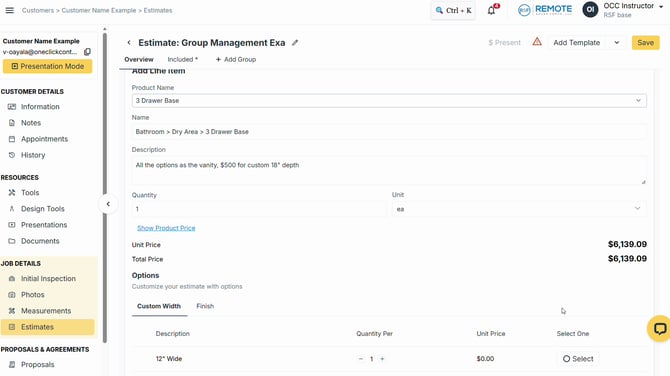Click the search Ctrl + K box
This screenshot has width=670, height=376.
453,10
